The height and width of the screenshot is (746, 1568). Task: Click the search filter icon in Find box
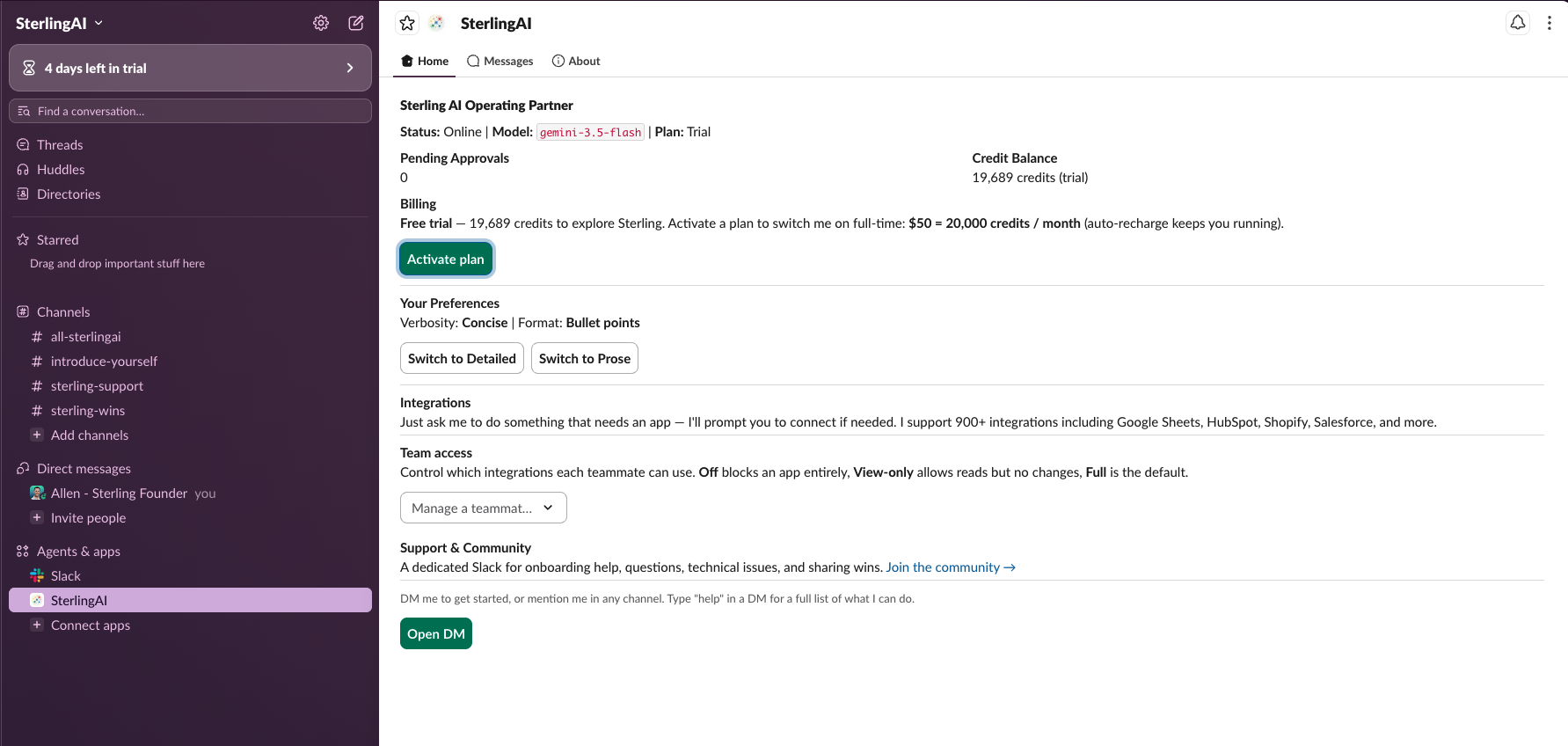[x=24, y=111]
